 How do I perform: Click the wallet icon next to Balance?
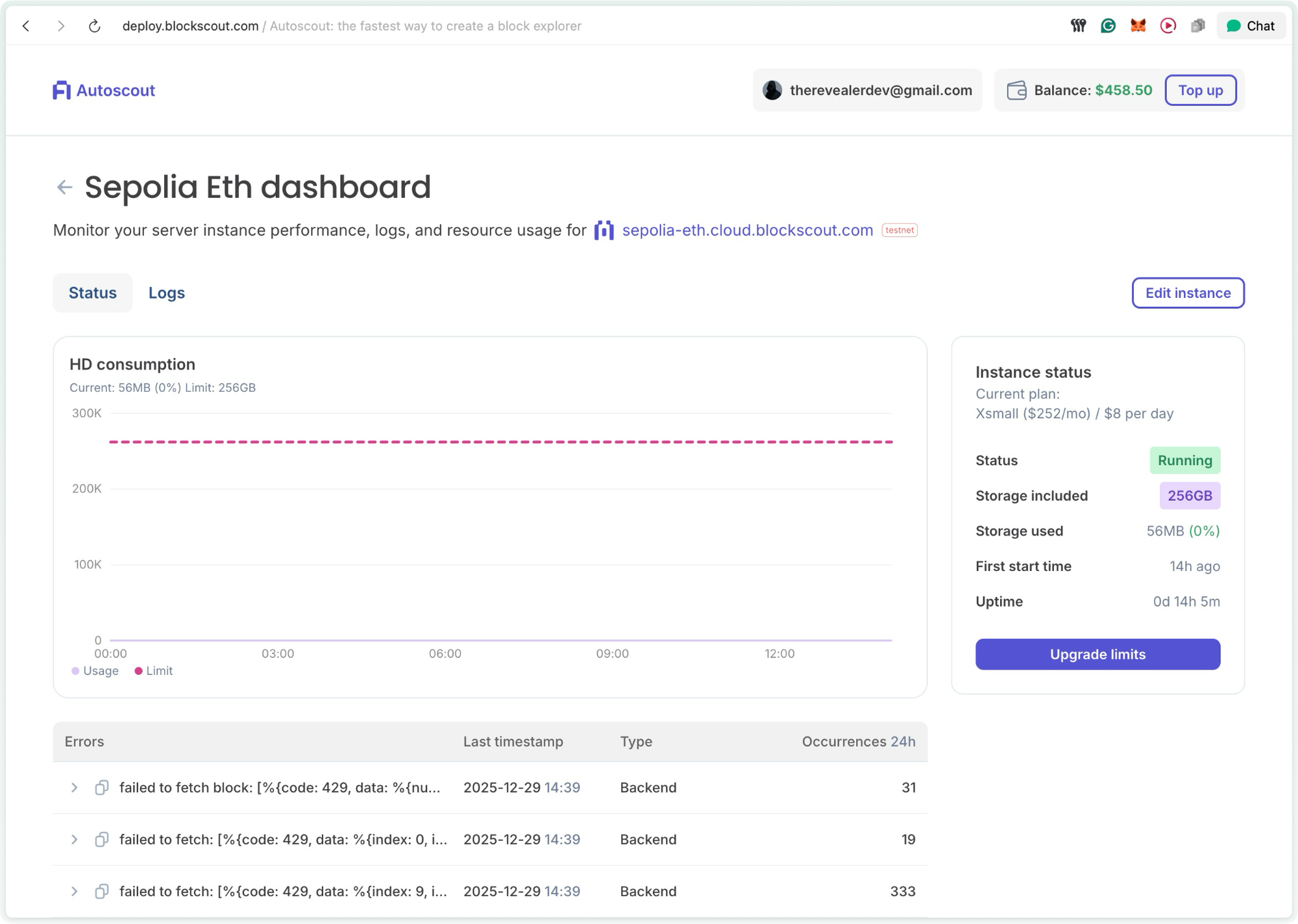click(1018, 90)
